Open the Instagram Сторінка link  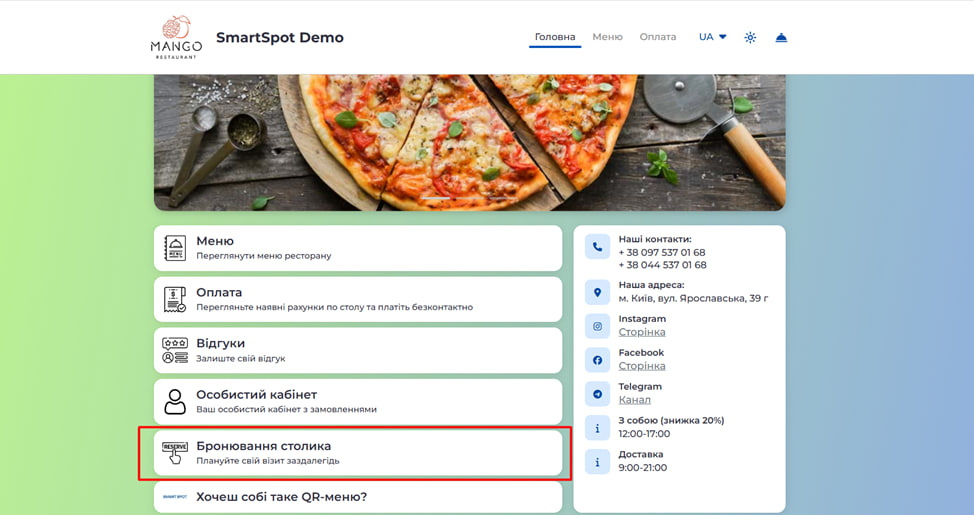click(641, 332)
